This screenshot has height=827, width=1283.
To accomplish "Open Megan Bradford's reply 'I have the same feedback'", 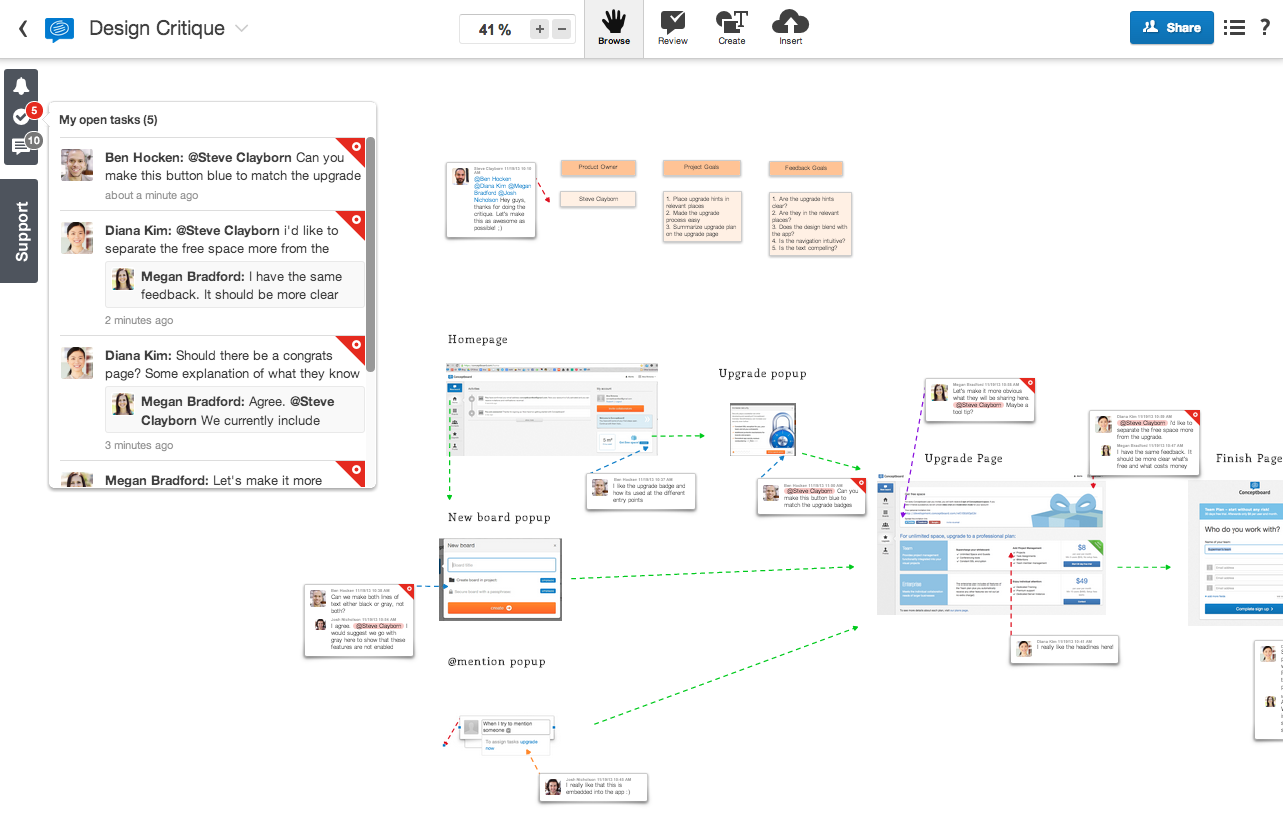I will point(235,286).
